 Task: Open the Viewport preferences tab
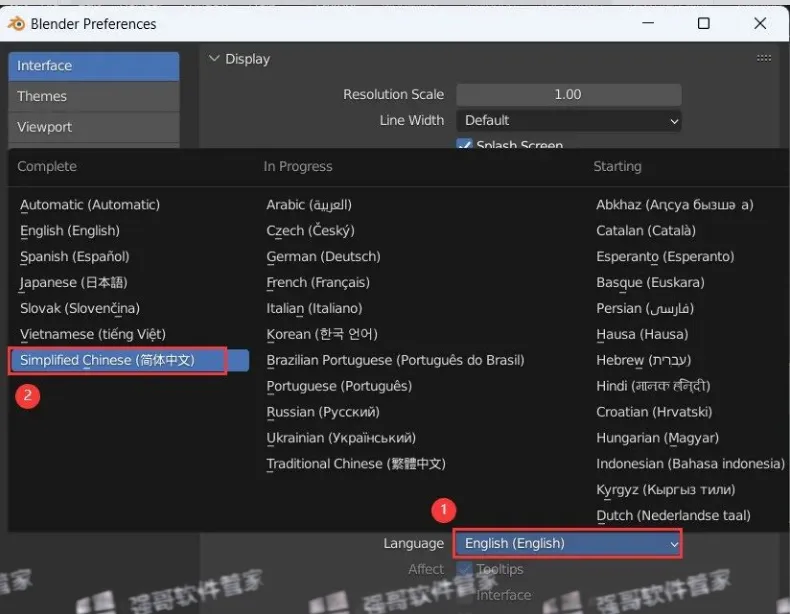point(94,127)
